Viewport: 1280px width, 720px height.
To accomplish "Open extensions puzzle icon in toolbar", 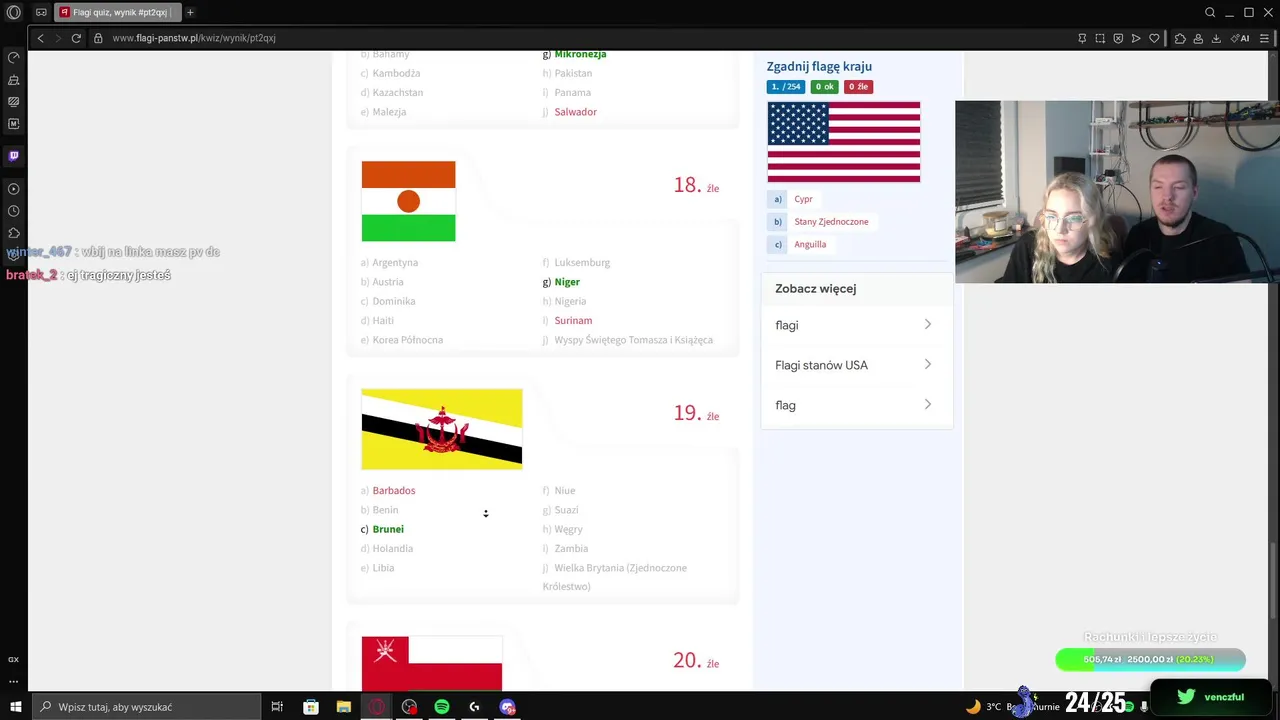I will pos(1180,38).
